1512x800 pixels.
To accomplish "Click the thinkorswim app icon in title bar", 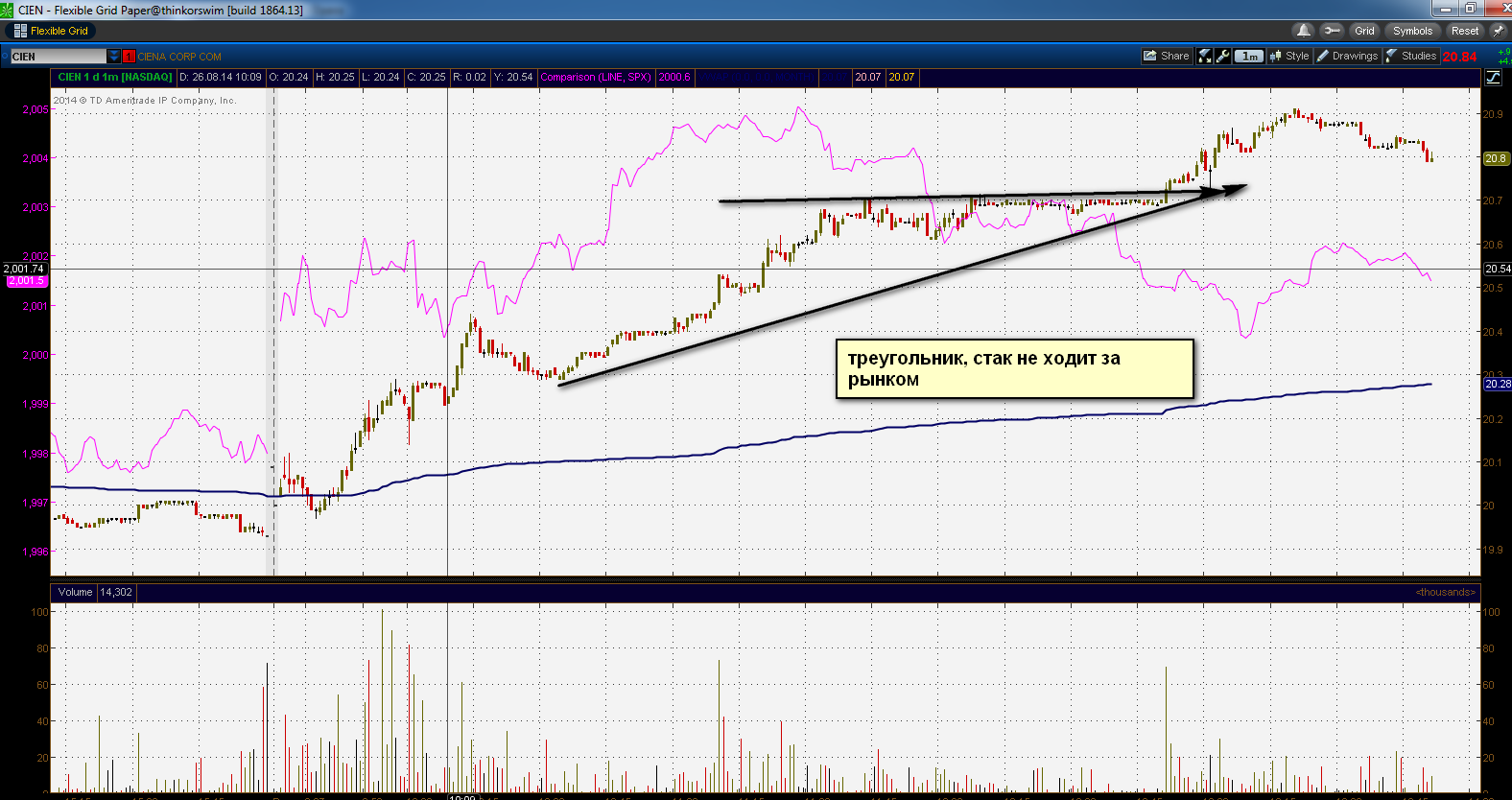I will (x=7, y=10).
